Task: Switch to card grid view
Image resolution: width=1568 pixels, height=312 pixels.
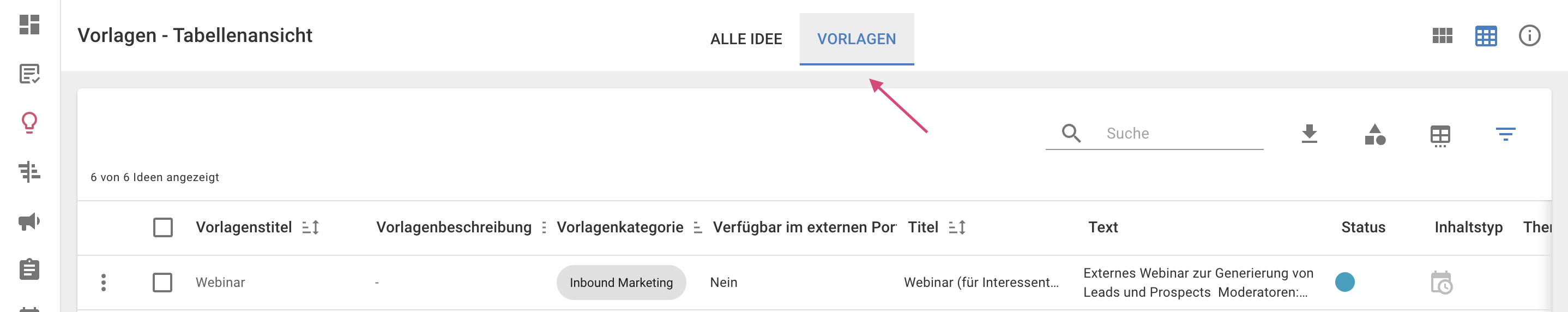Action: [x=1442, y=36]
